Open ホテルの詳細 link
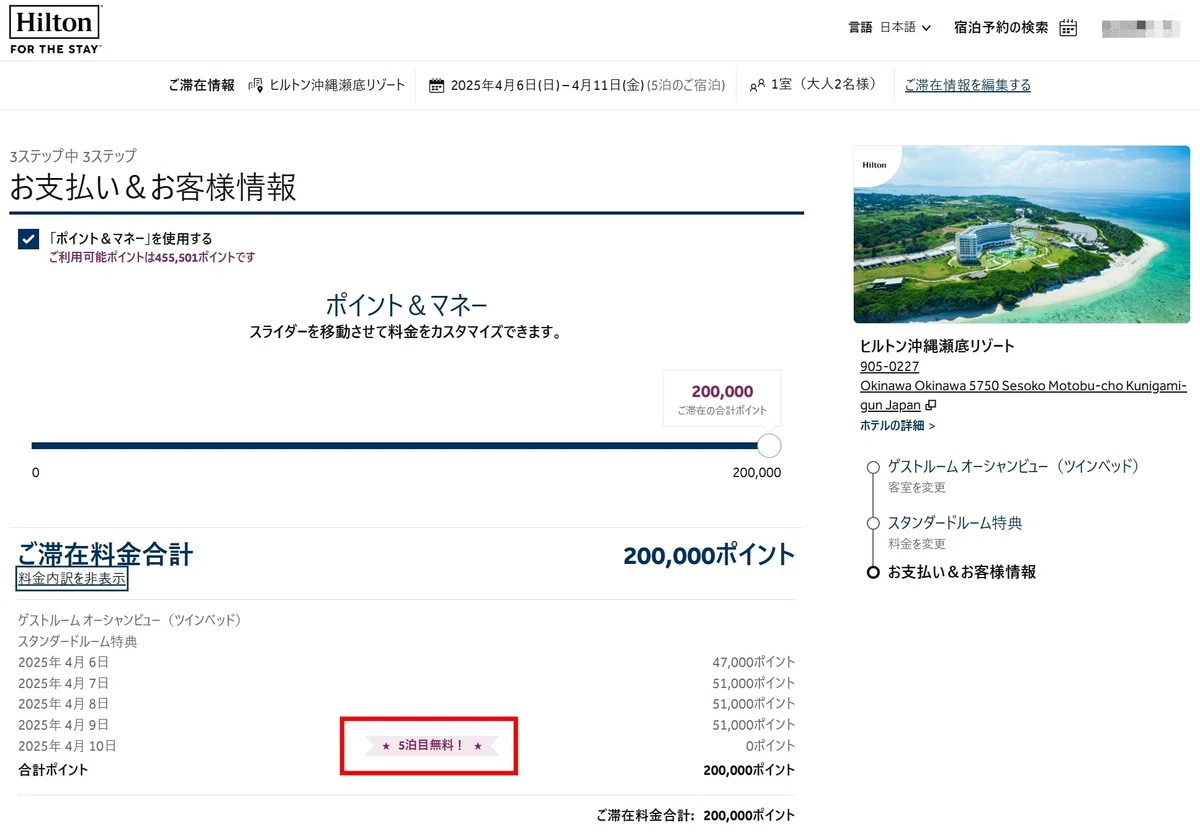The width and height of the screenshot is (1200, 835). [x=897, y=425]
